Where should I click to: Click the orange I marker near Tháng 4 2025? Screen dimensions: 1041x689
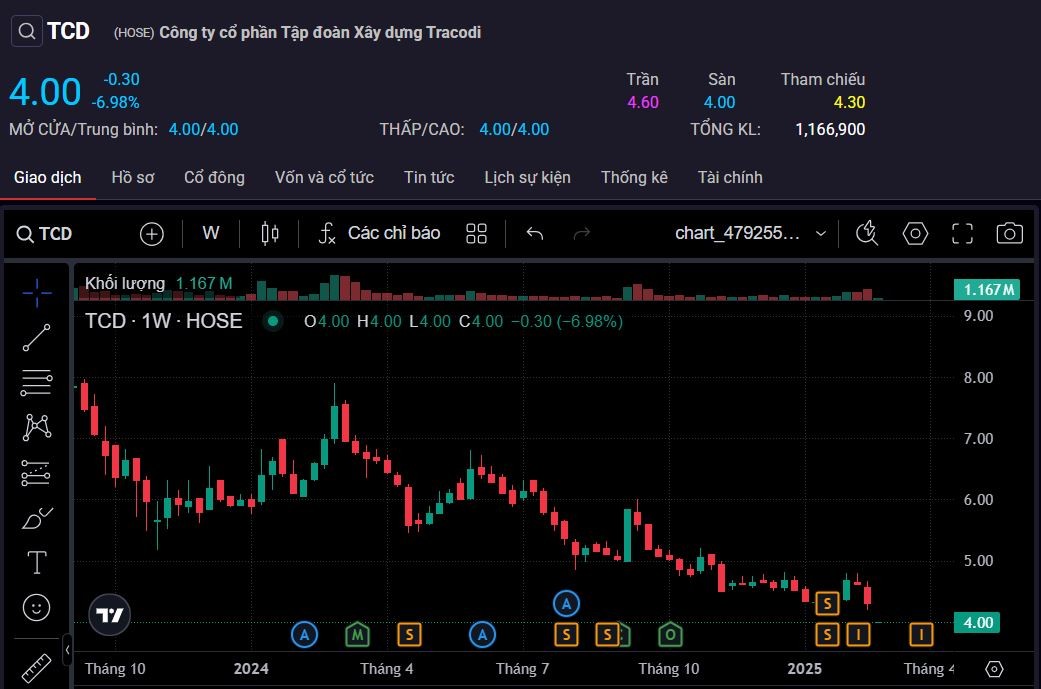921,635
